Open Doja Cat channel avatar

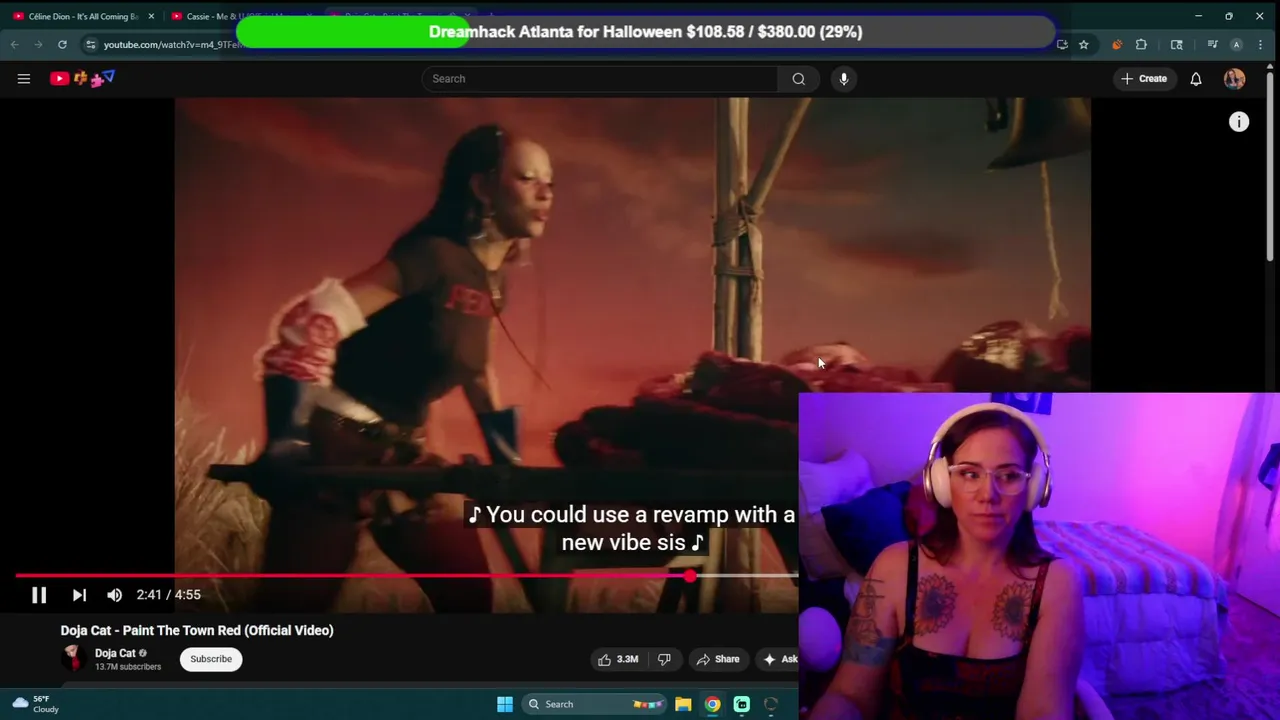[x=72, y=658]
